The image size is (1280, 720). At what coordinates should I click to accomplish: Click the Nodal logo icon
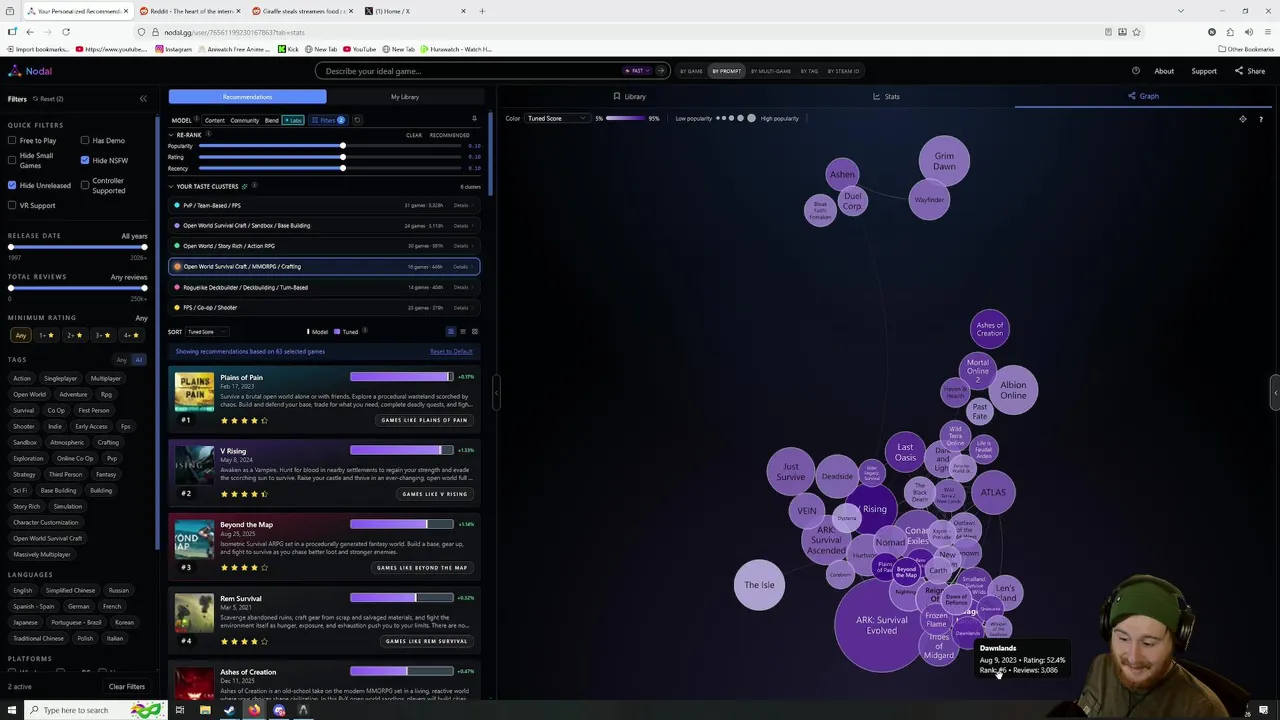[14, 71]
